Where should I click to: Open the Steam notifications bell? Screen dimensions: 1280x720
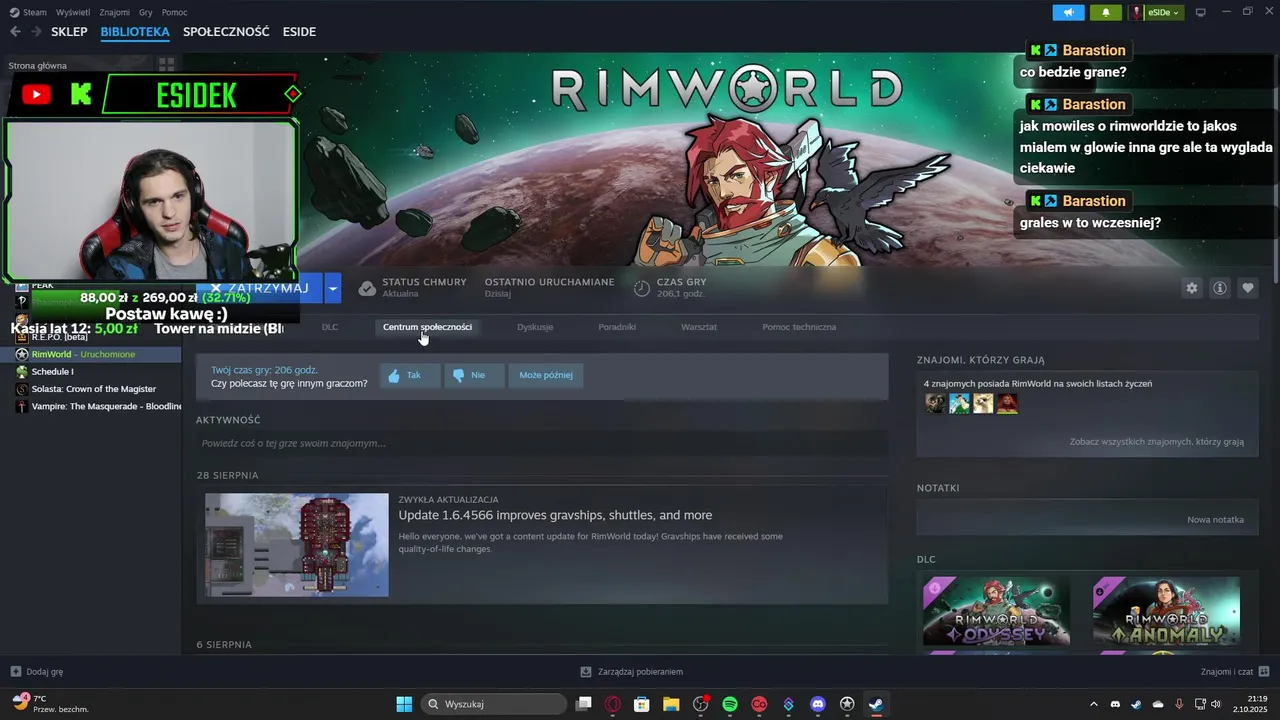coord(1105,12)
